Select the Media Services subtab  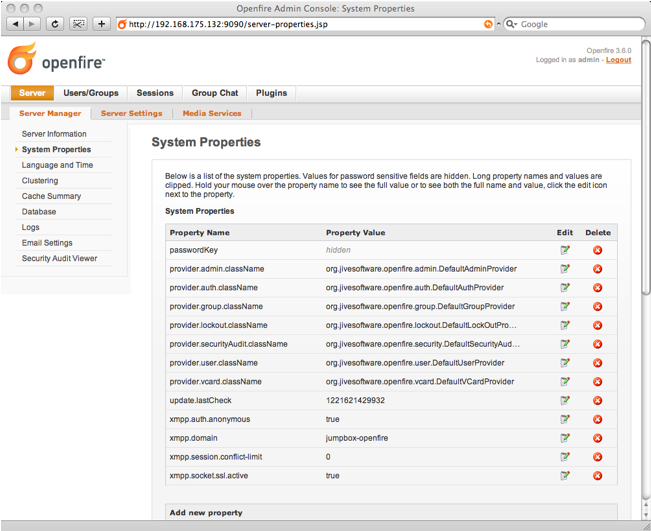pos(212,113)
